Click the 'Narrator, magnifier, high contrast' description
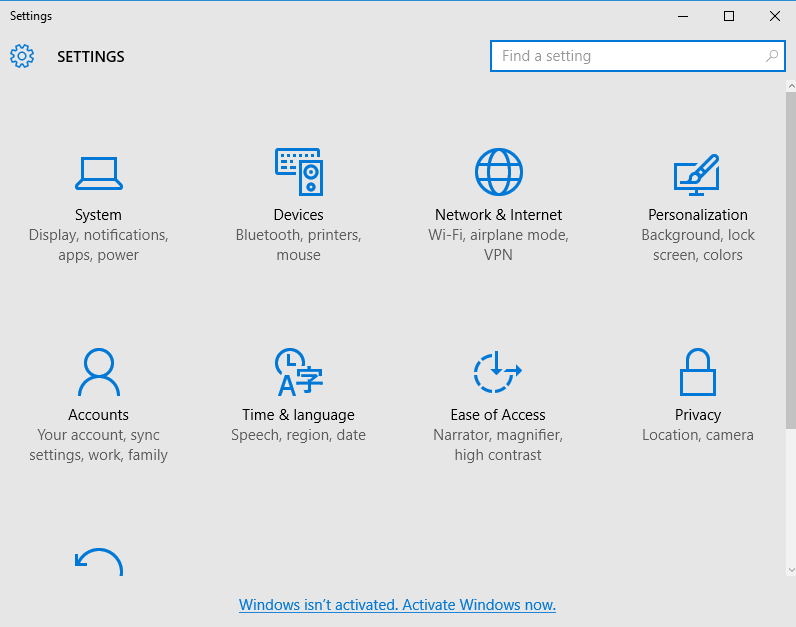 [498, 445]
